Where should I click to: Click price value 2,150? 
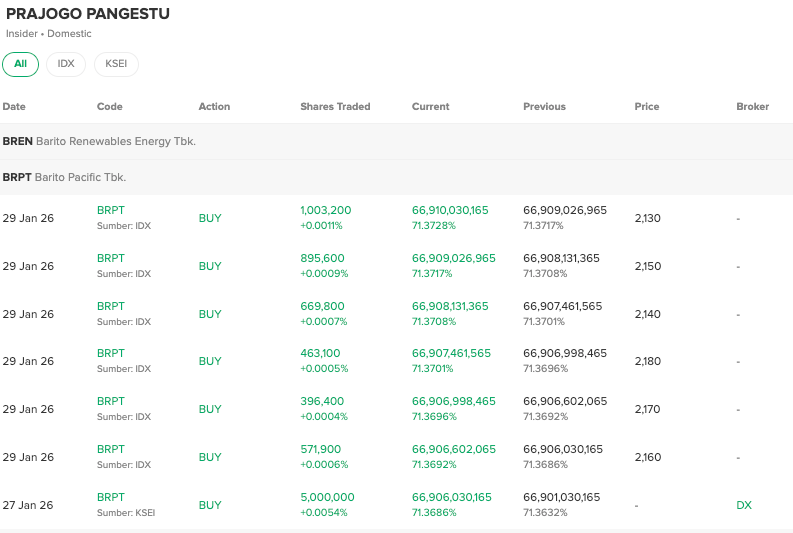[x=648, y=266]
